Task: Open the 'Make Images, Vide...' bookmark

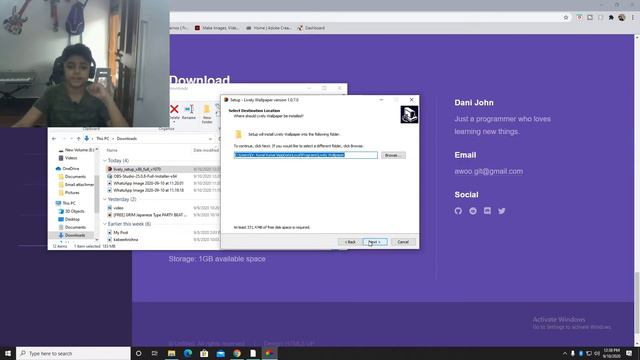Action: pyautogui.click(x=216, y=28)
